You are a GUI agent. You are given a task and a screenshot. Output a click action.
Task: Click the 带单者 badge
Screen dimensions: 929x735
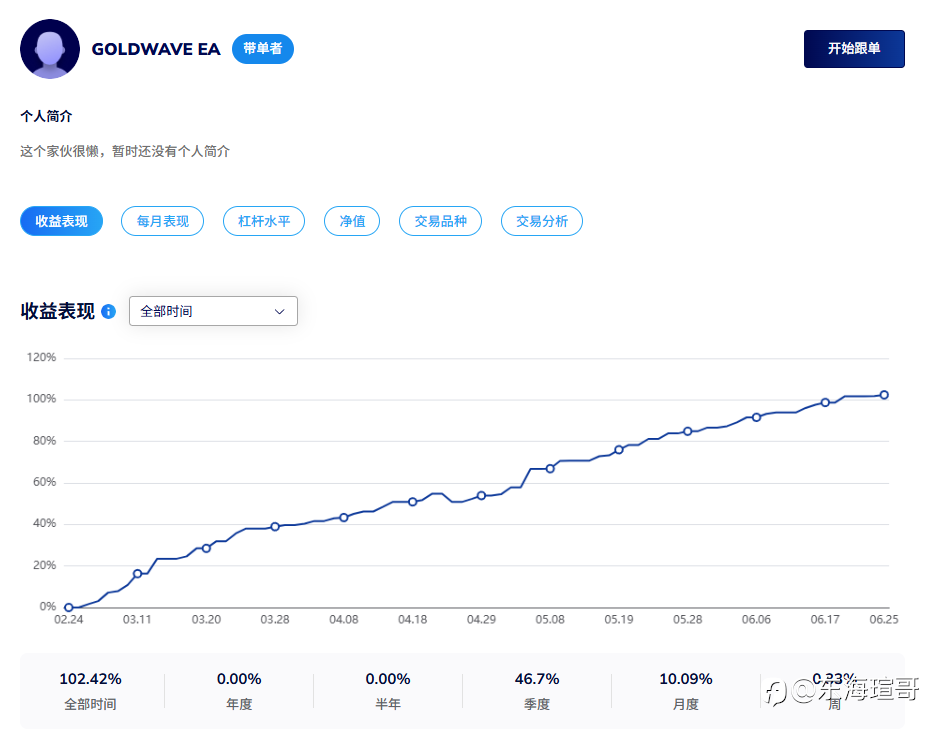click(262, 49)
